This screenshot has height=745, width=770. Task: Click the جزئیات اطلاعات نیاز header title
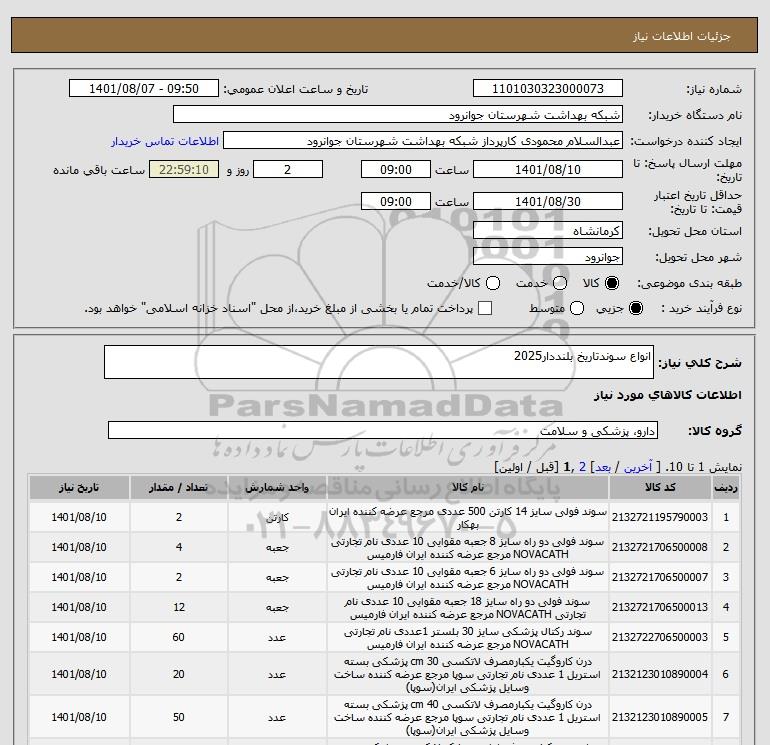682,36
